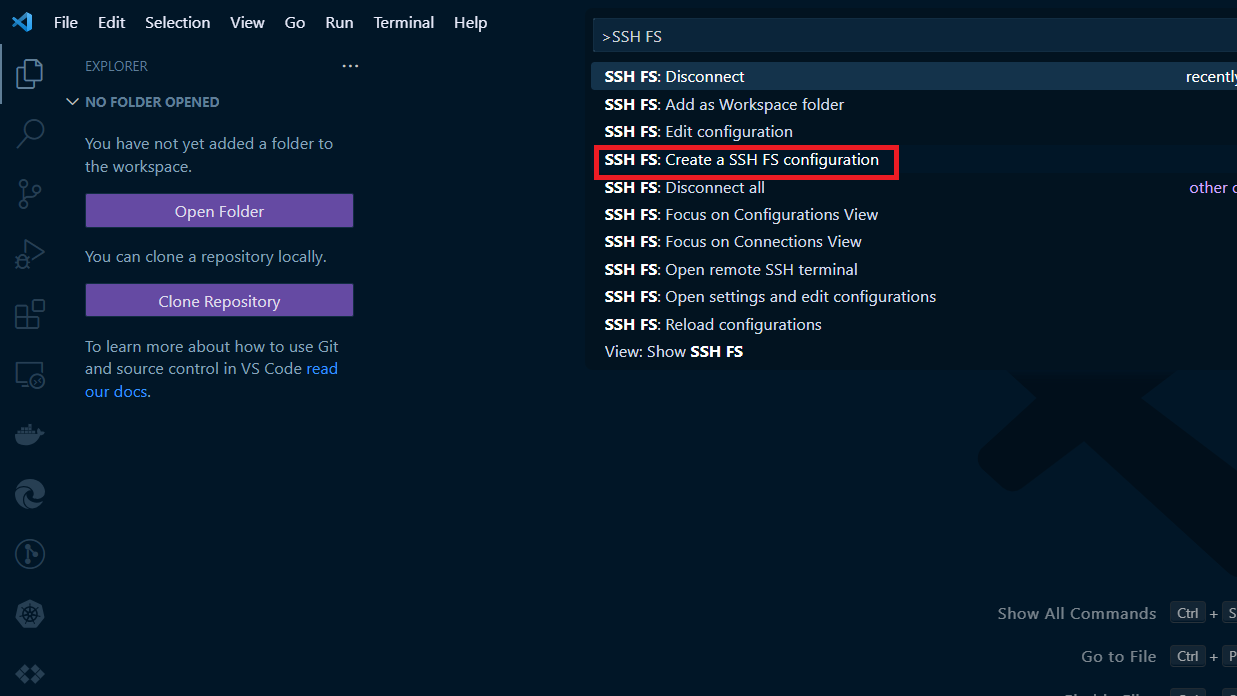
Task: Open the Selection menu
Action: click(x=177, y=22)
